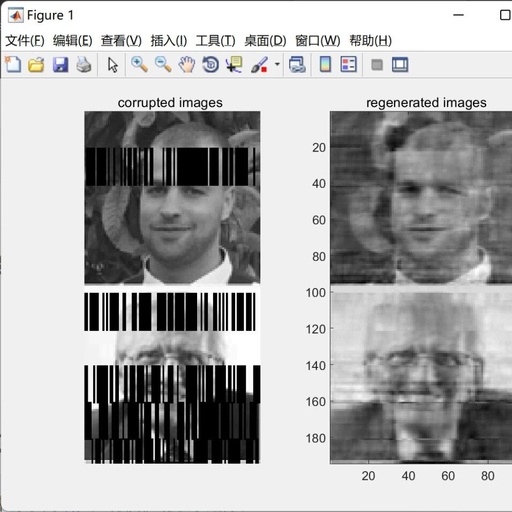Print the figure with the printer icon
The image size is (512, 512).
[84, 64]
